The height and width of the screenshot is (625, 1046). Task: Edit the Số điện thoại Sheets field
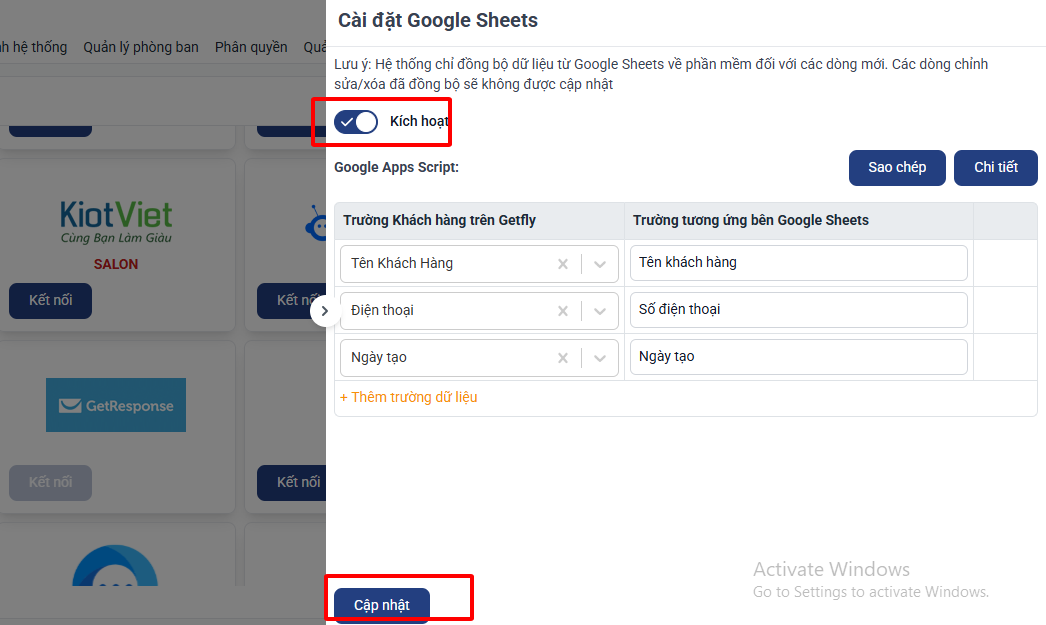tap(798, 310)
